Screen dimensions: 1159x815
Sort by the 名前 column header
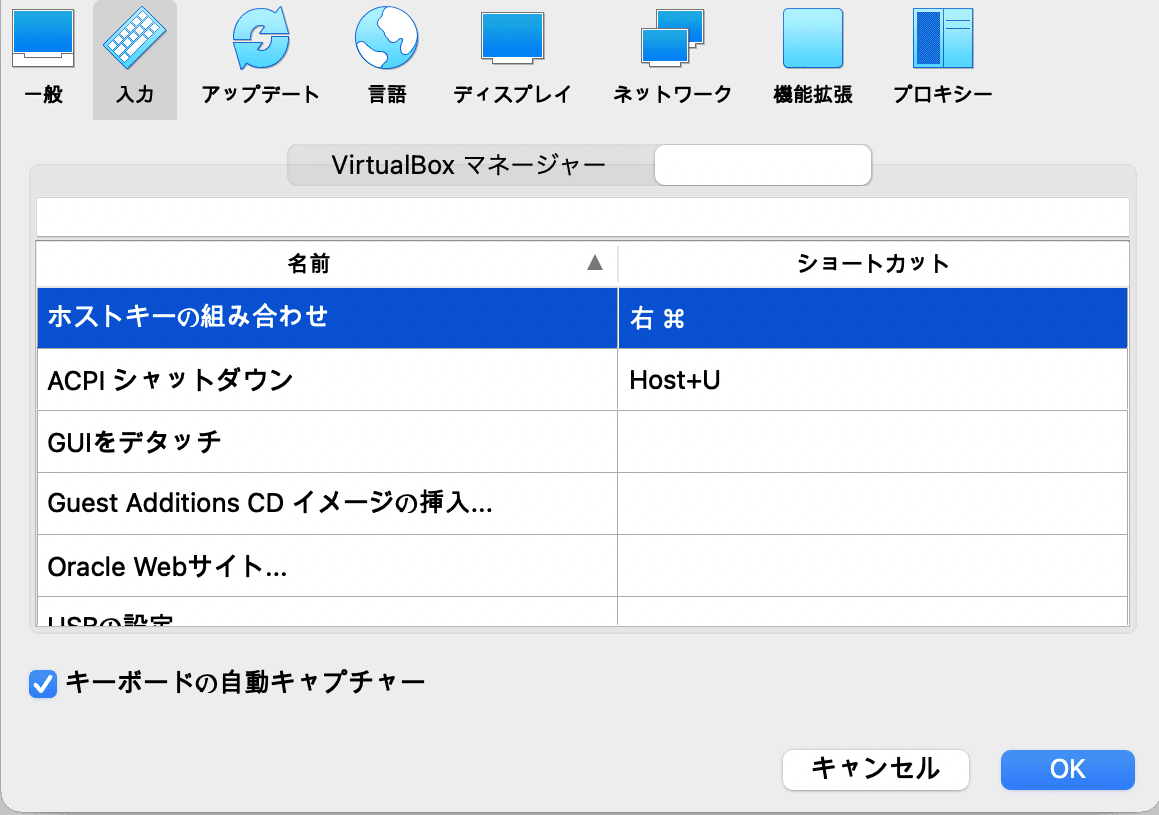click(327, 263)
